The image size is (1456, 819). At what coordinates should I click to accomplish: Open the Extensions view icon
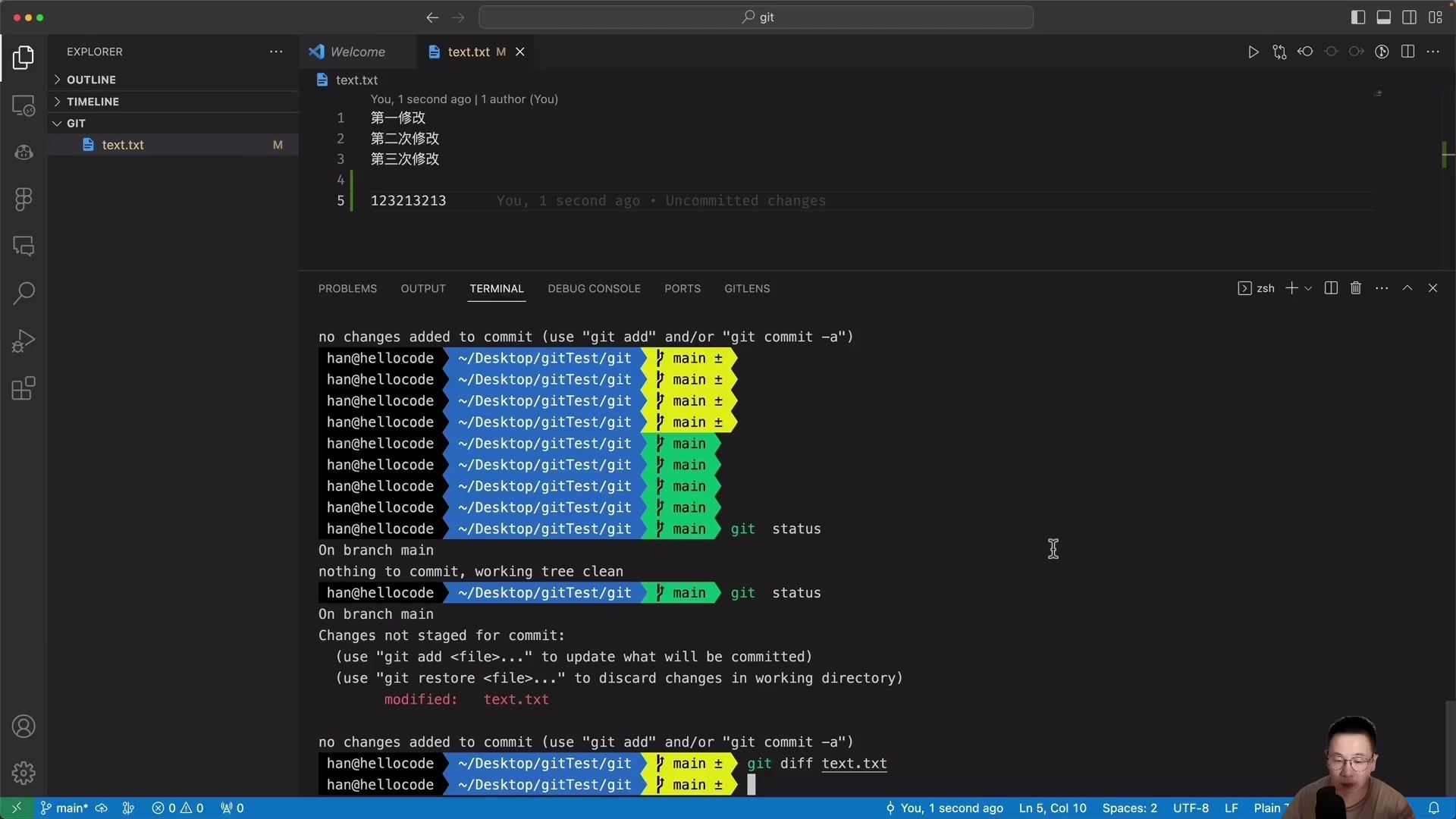[x=24, y=388]
